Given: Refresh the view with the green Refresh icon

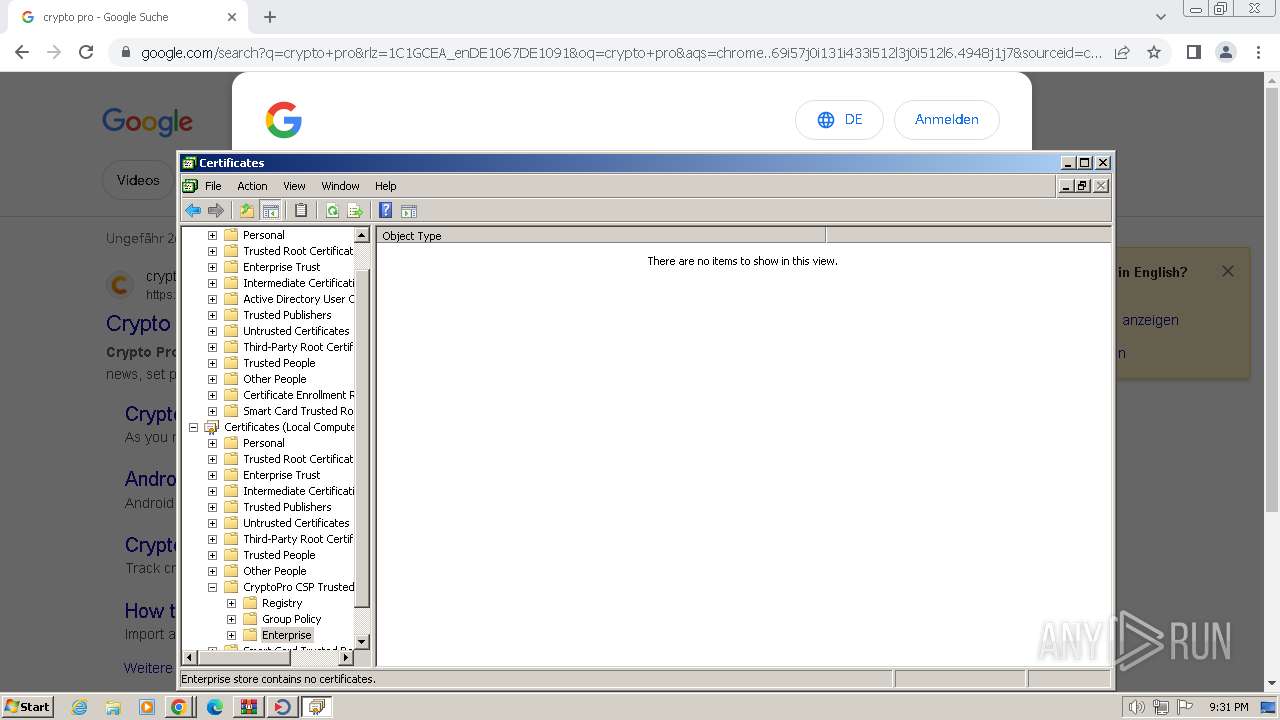Looking at the screenshot, I should pos(332,210).
